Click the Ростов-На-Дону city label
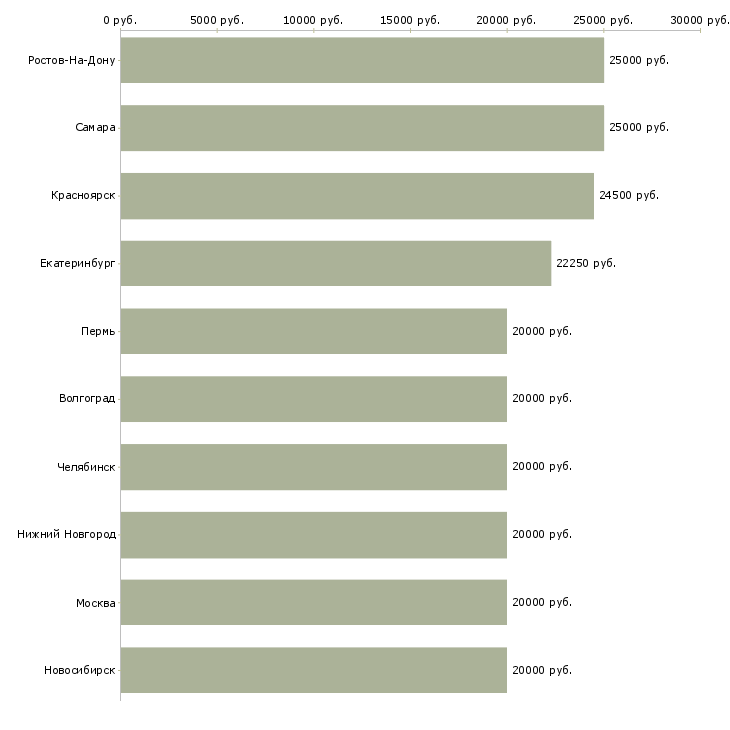730x730 pixels. 72,60
